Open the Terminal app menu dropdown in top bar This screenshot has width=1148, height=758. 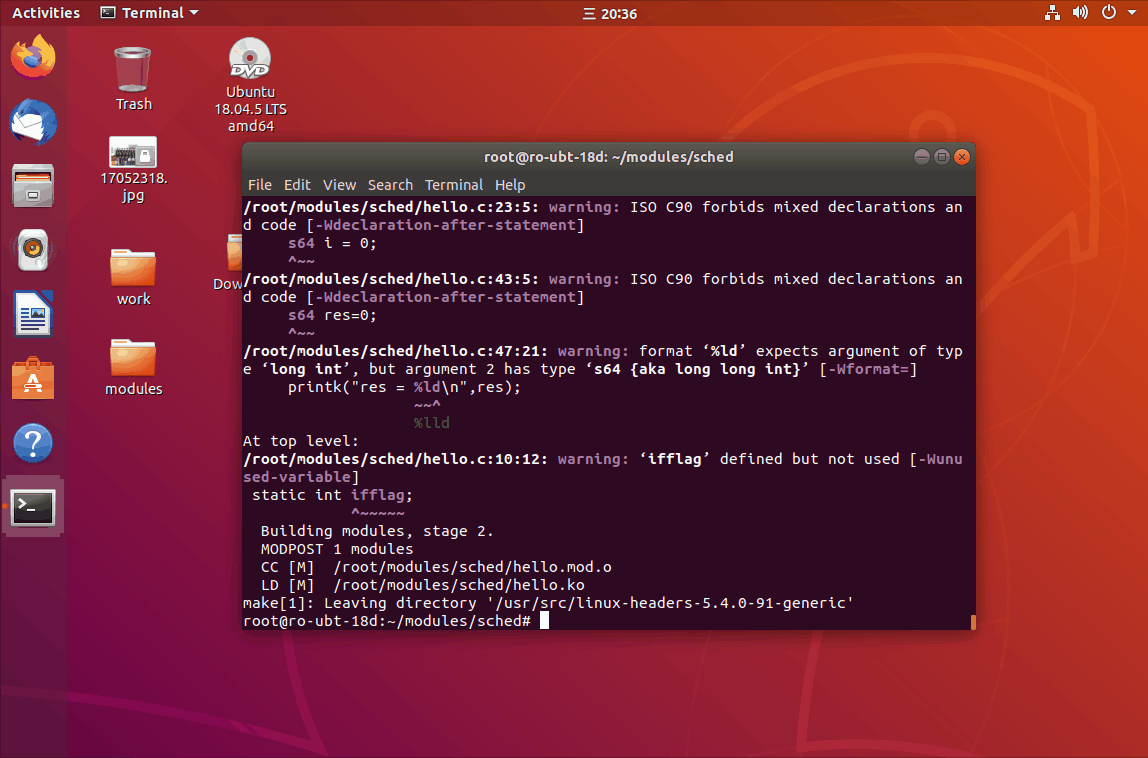(x=149, y=12)
